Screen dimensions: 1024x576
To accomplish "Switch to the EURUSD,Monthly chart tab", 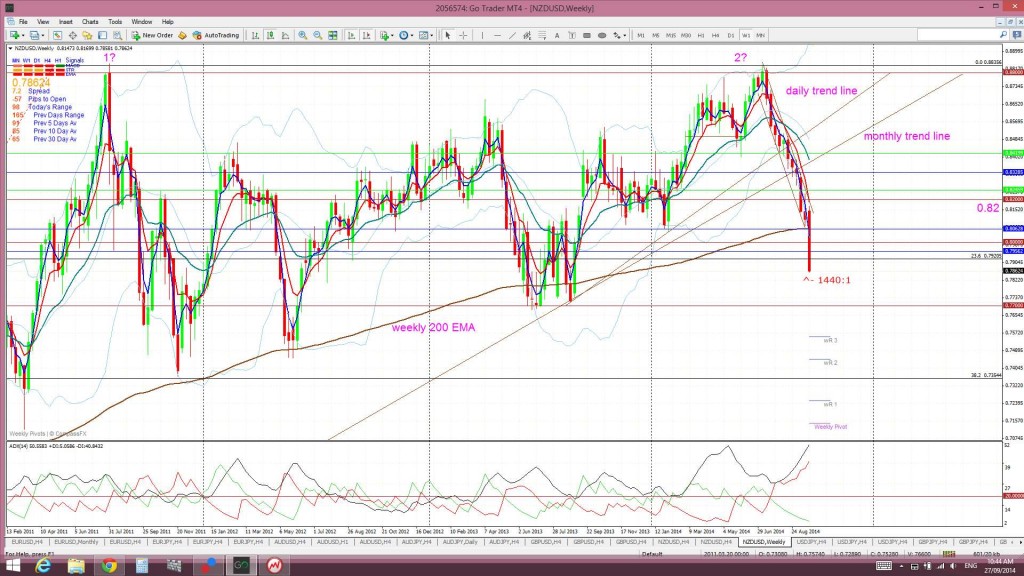I will click(x=76, y=542).
